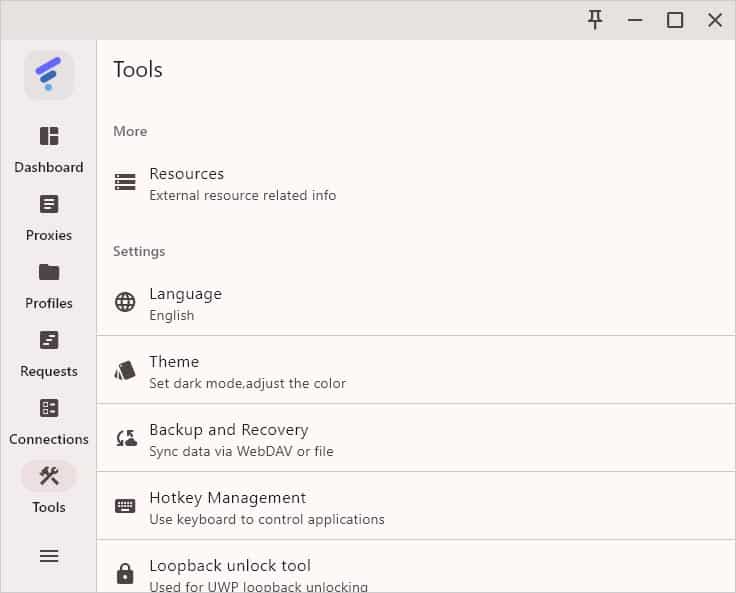The height and width of the screenshot is (593, 736).
Task: Click the 'English' language value text
Action: pos(172,316)
